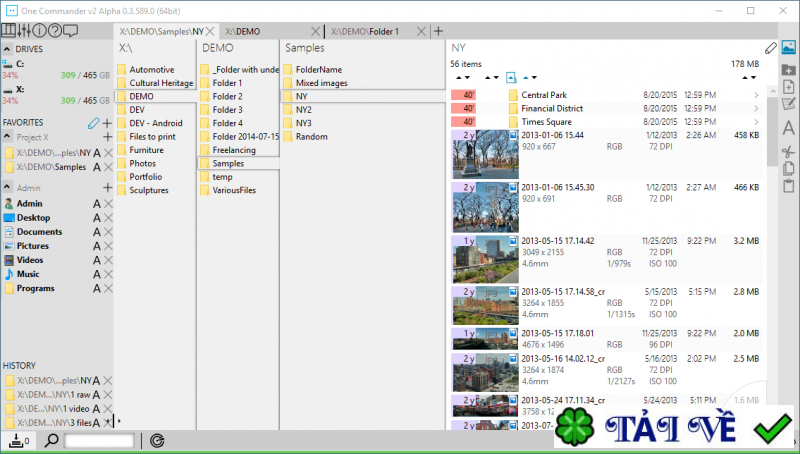Select the 2013-01-06 15.44 image thumbnail

pos(485,155)
